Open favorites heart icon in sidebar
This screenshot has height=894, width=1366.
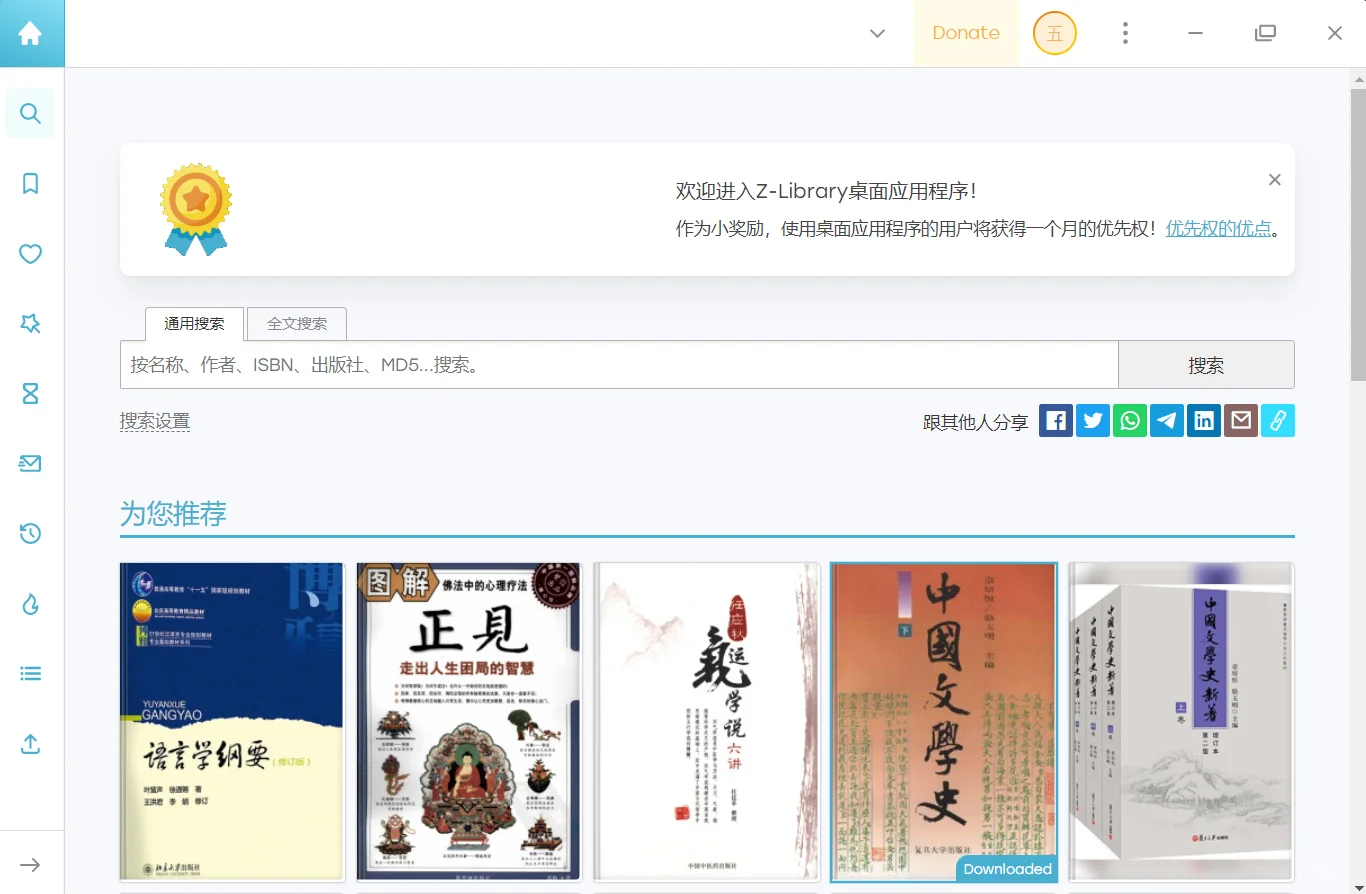[x=31, y=254]
